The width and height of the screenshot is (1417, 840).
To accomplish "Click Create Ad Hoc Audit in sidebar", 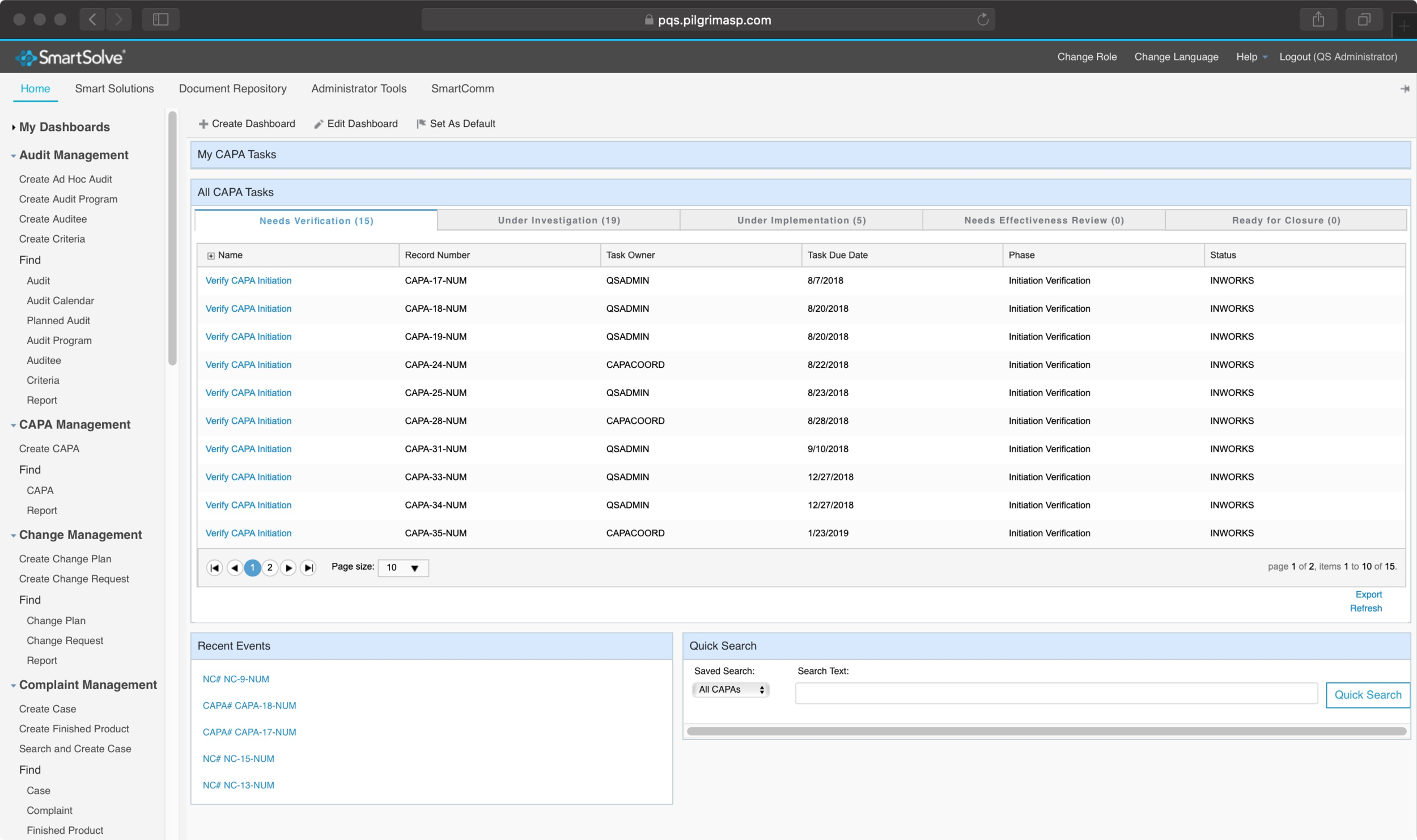I will pos(65,179).
